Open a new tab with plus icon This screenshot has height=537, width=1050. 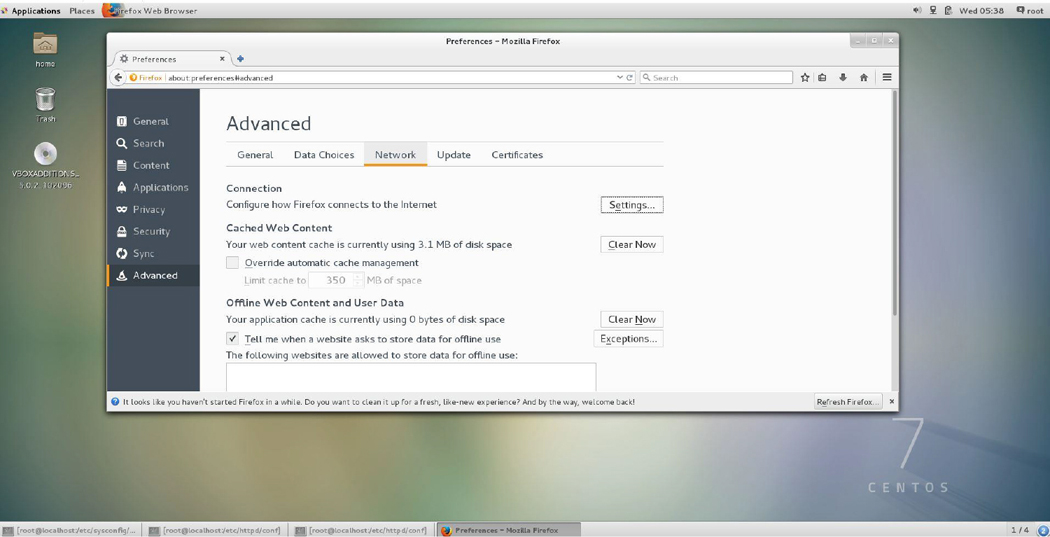point(240,59)
